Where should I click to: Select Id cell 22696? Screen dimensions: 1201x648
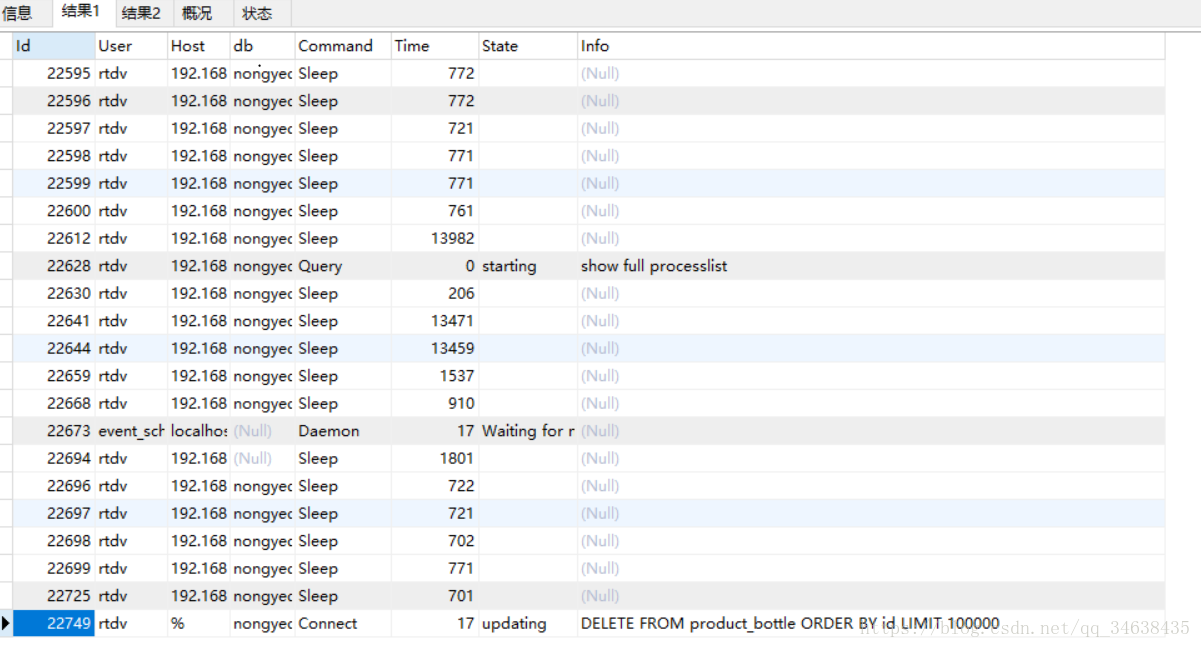pos(54,486)
